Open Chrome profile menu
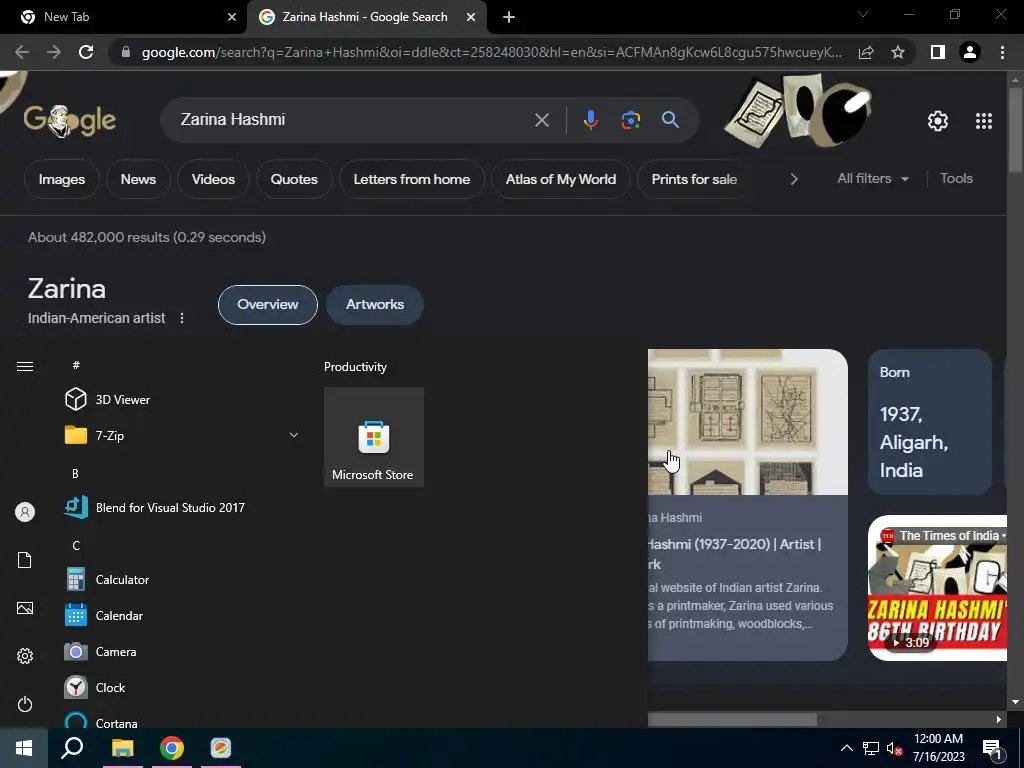 [970, 52]
